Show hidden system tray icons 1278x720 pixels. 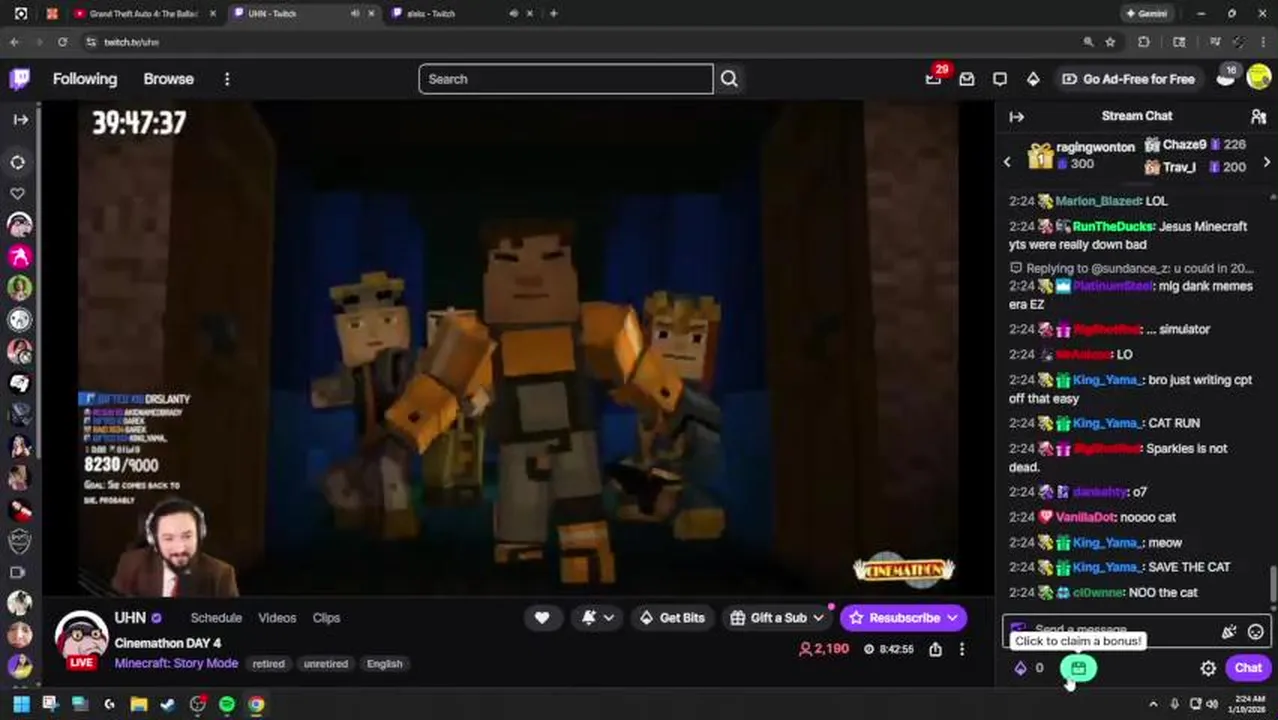coord(1153,705)
